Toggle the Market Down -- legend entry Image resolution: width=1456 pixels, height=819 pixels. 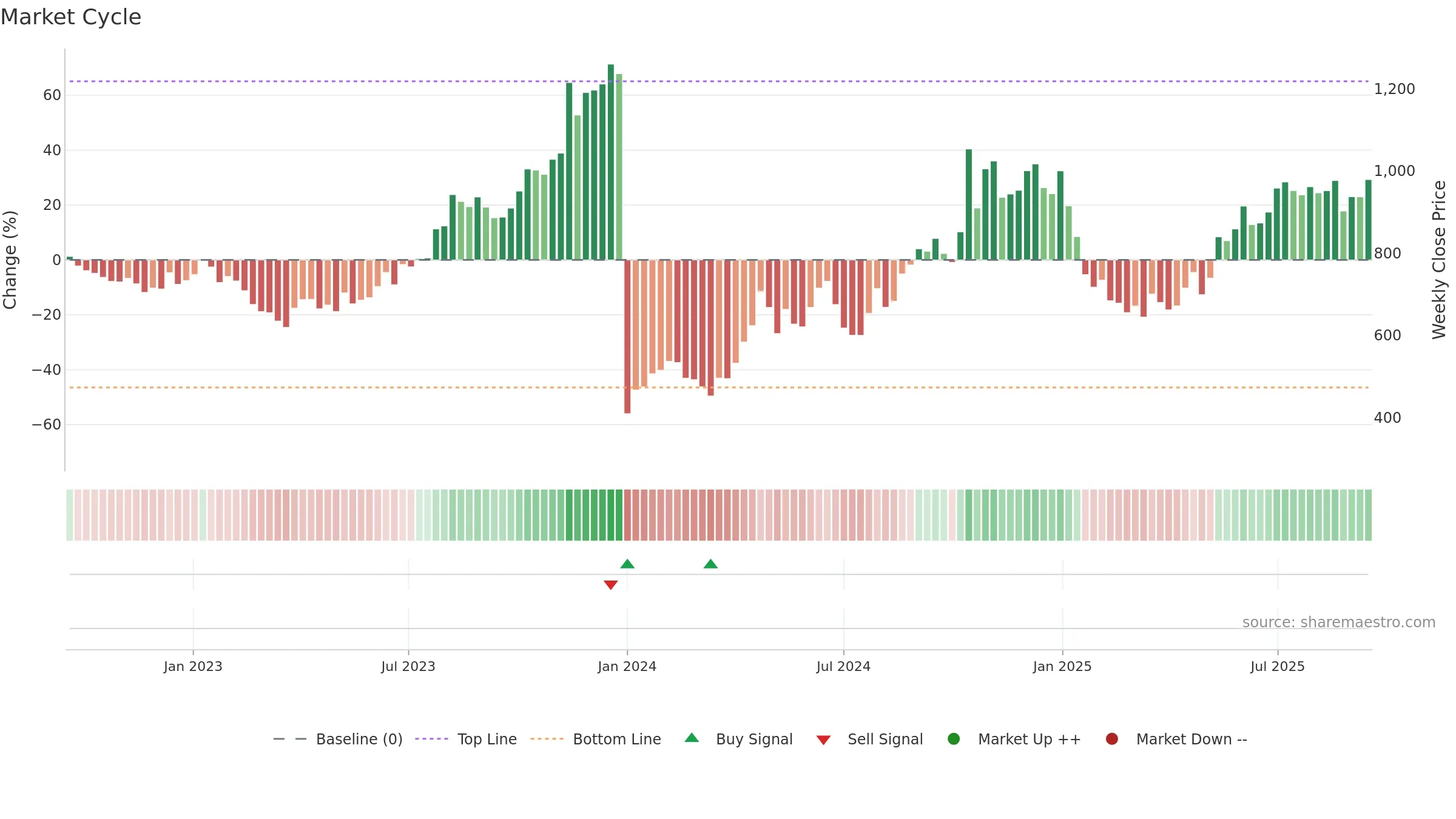[1176, 739]
